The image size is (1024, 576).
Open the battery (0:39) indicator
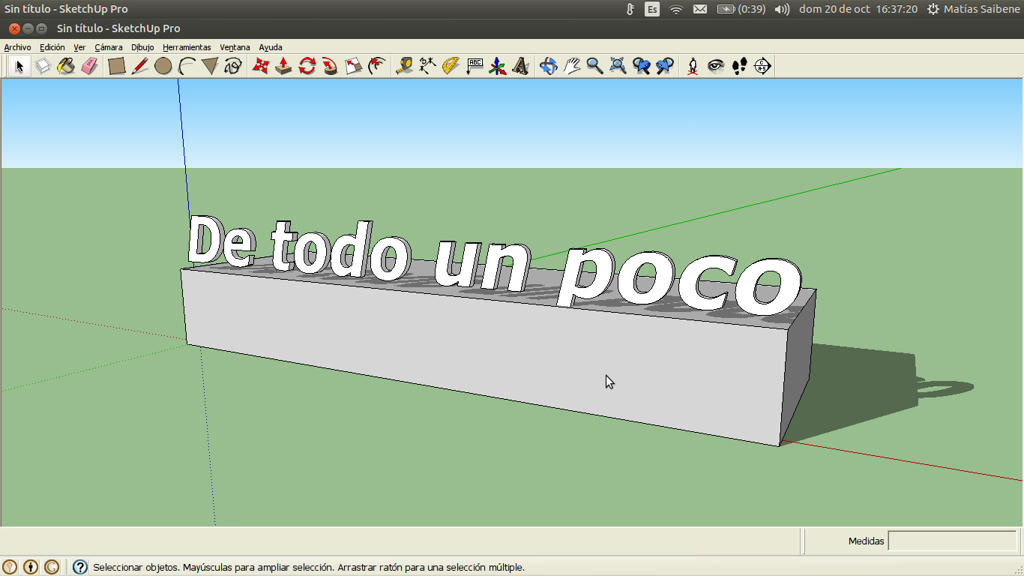741,9
